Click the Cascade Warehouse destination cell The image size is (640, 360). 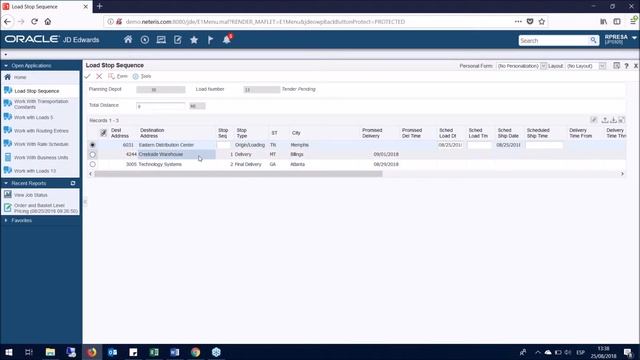click(x=177, y=154)
